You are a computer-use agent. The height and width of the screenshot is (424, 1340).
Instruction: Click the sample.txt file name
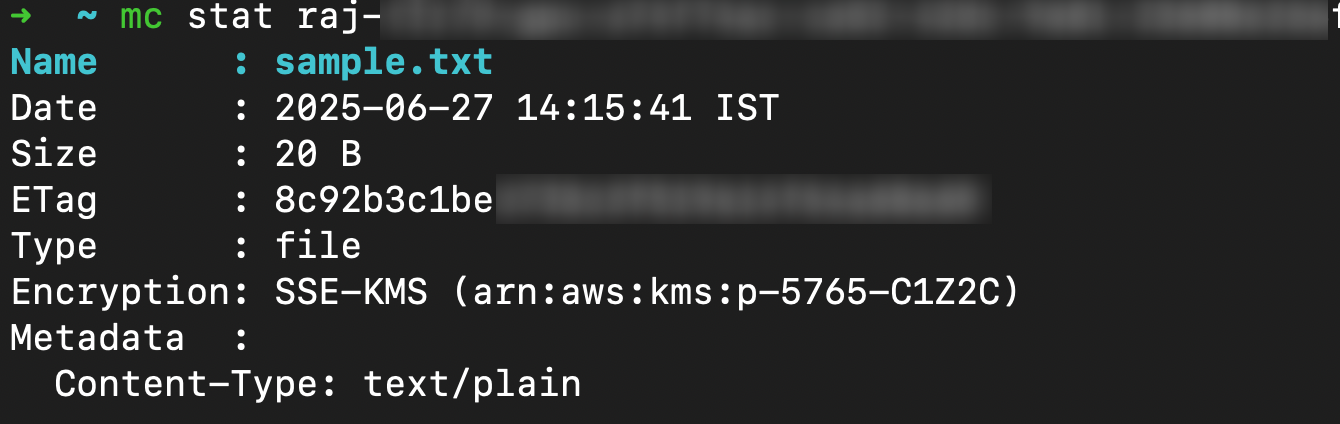[384, 63]
